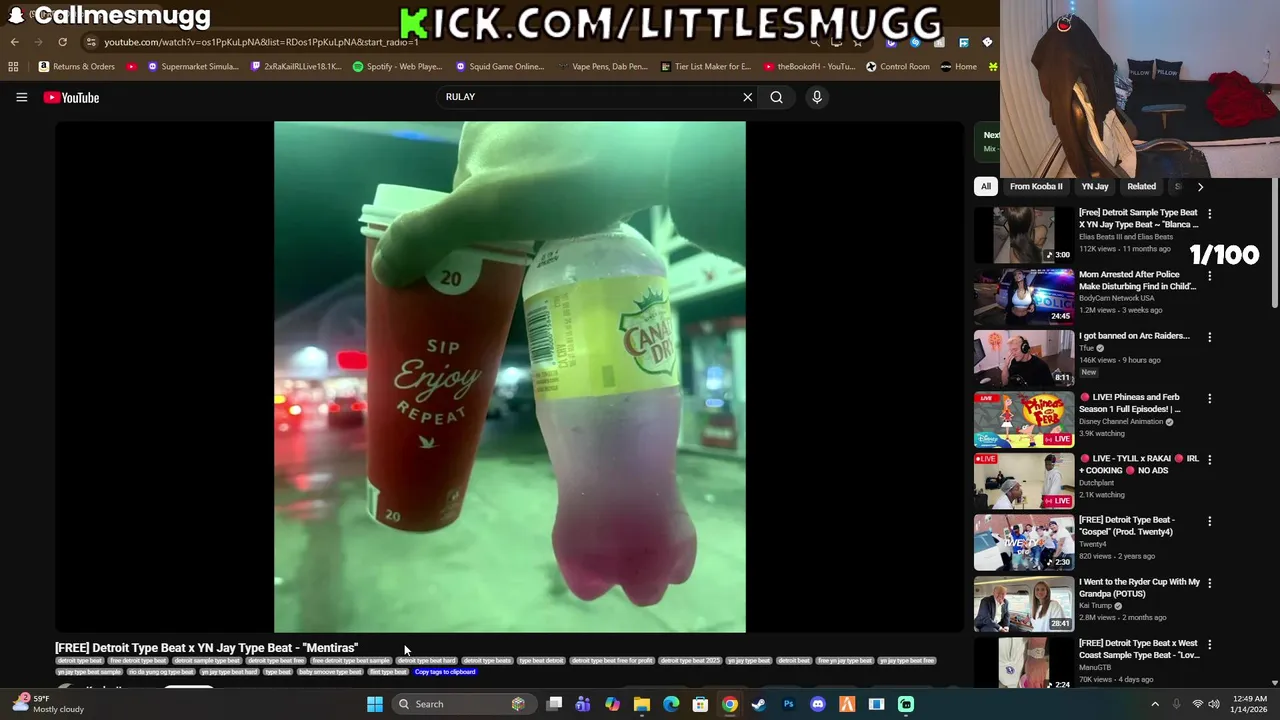Viewport: 1280px width, 720px height.
Task: Open the Tier List Maker bookmark
Action: [x=706, y=67]
